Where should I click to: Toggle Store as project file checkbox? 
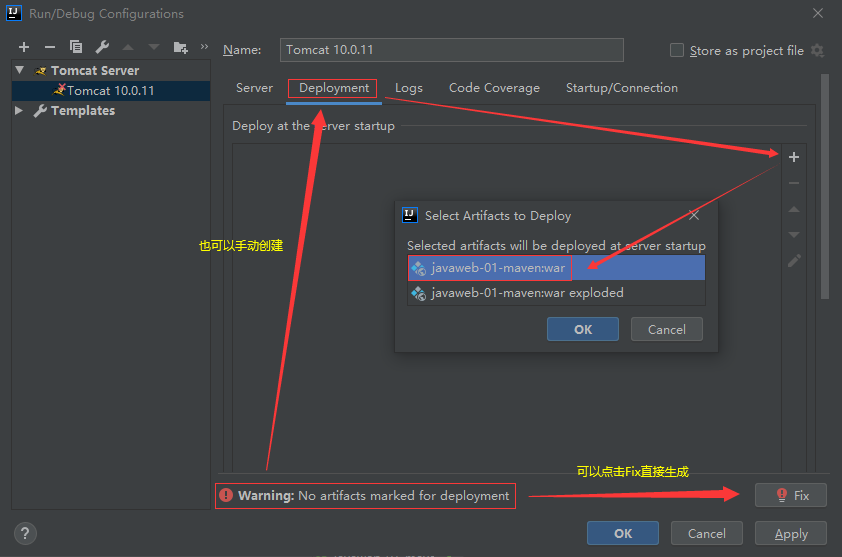pos(677,50)
